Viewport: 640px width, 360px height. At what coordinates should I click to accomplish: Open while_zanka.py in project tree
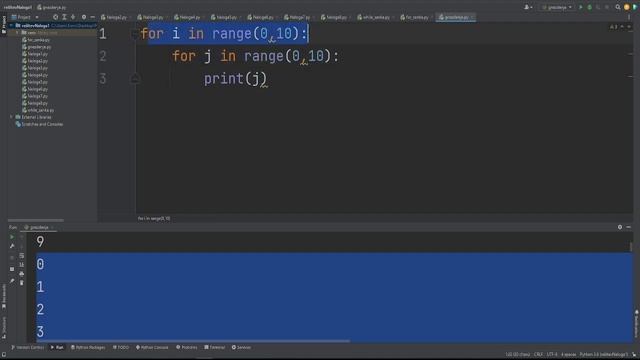[x=38, y=110]
